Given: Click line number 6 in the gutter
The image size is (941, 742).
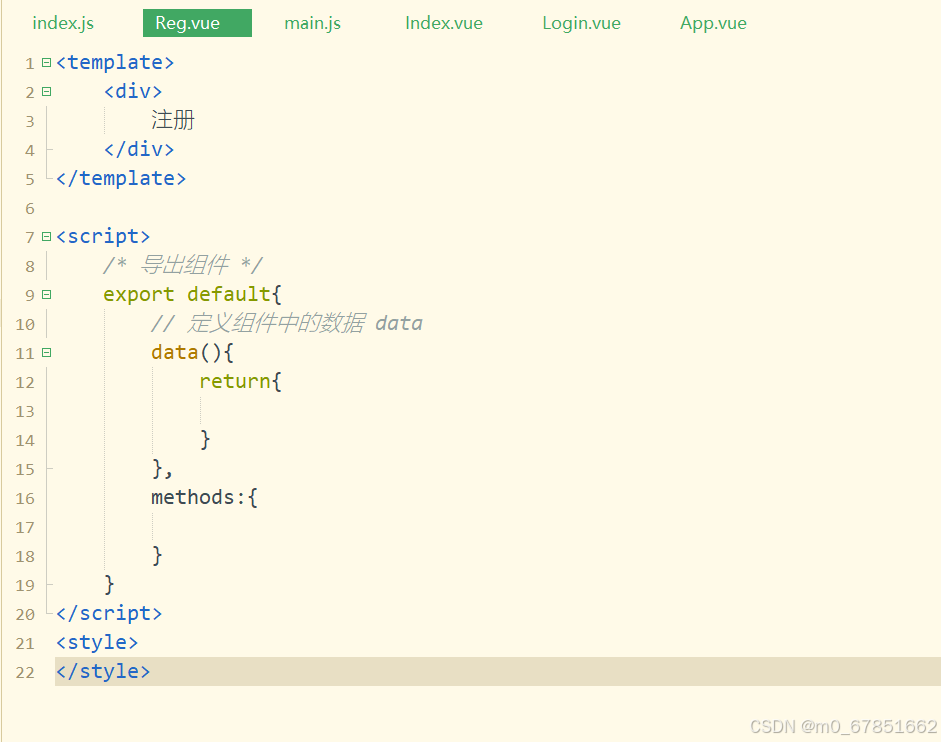Looking at the screenshot, I should point(29,208).
